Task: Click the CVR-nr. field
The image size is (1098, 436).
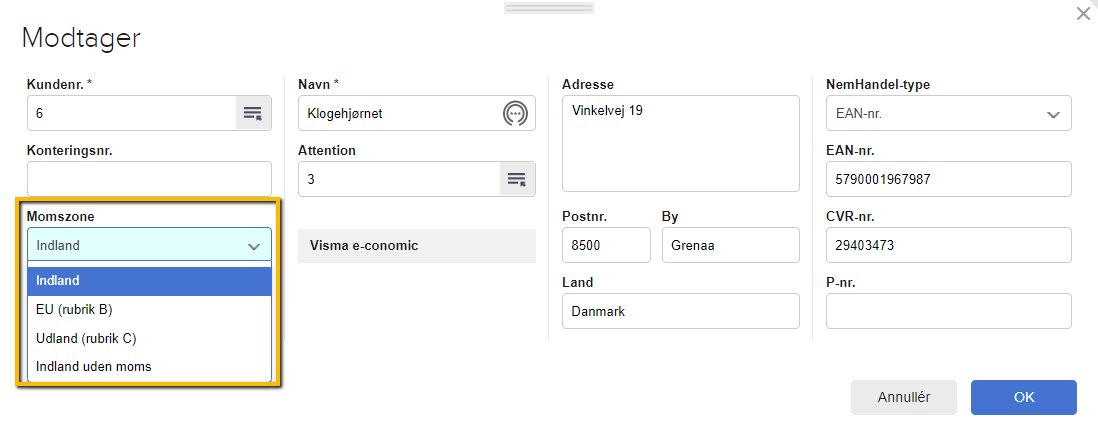Action: pos(948,245)
